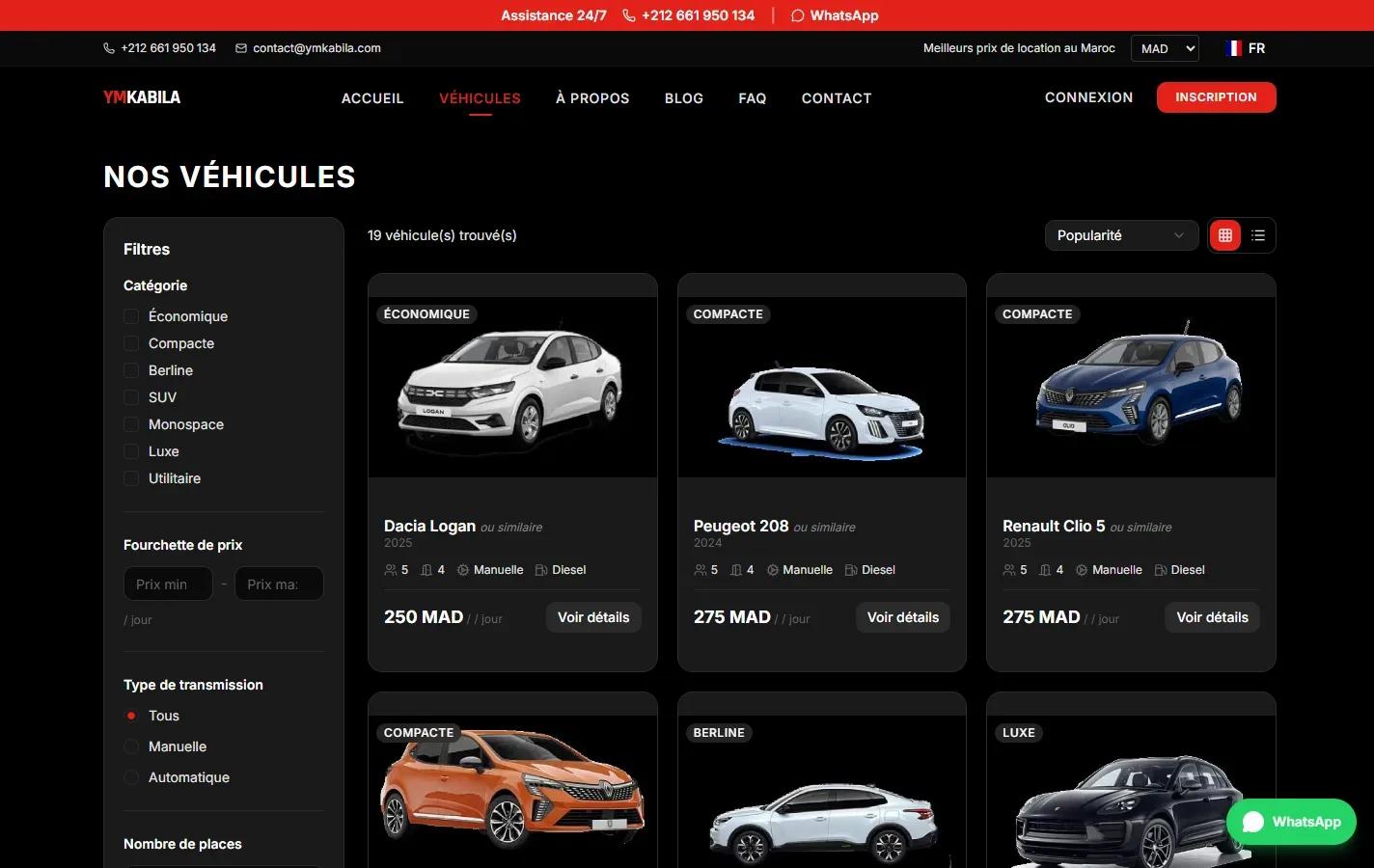Open the VÉHICULES menu item
The width and height of the screenshot is (1374, 868).
coord(480,98)
